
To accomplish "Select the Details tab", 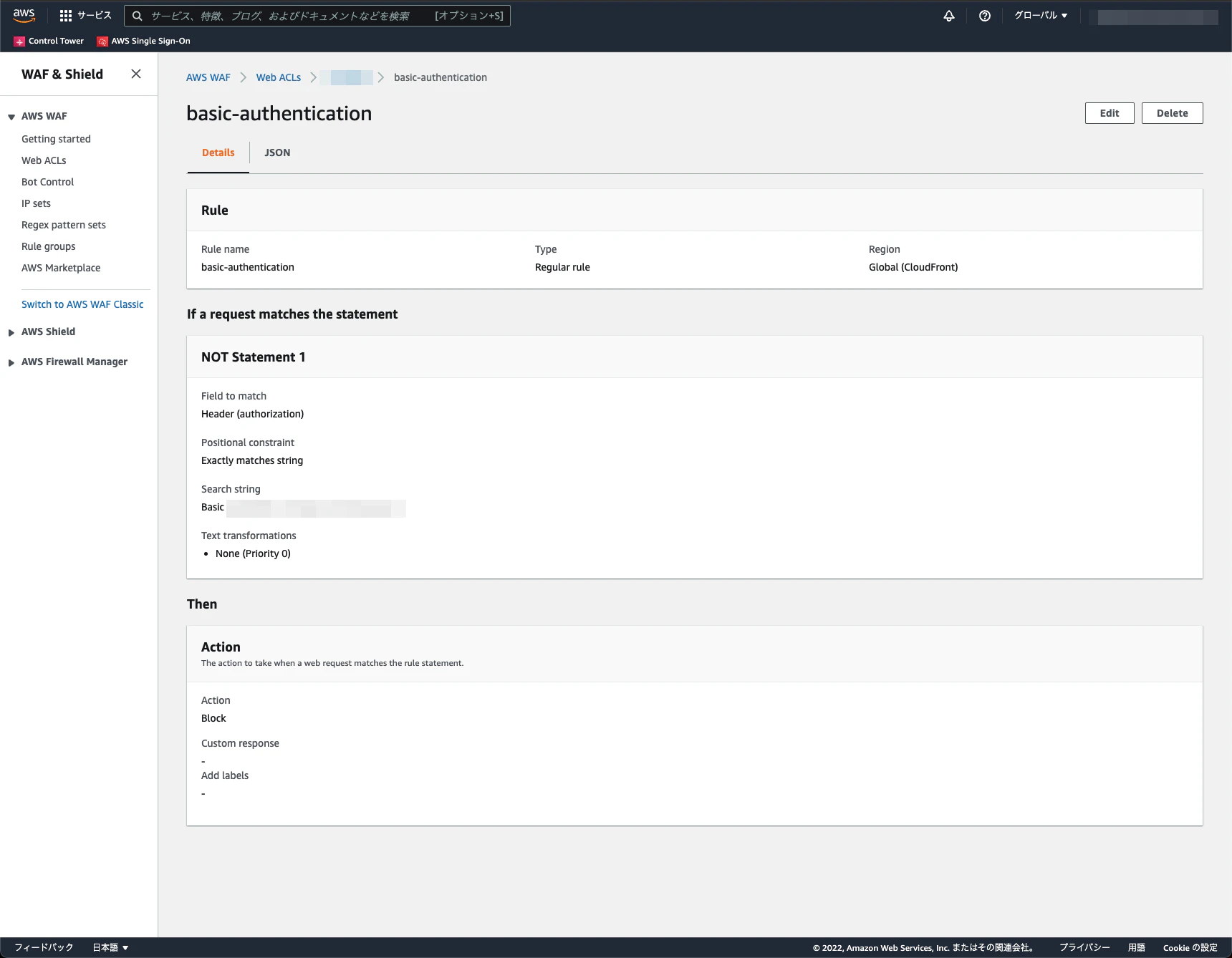I will [x=218, y=153].
